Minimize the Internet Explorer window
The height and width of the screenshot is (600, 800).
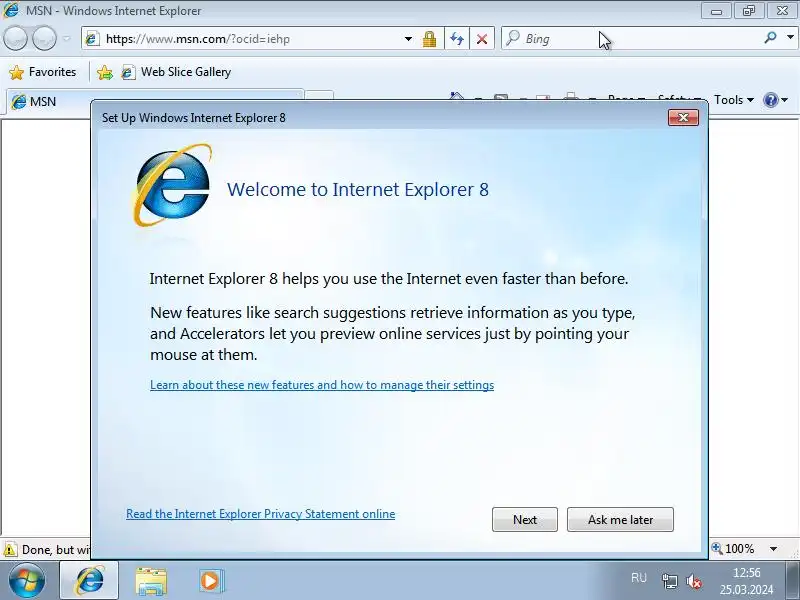point(716,11)
